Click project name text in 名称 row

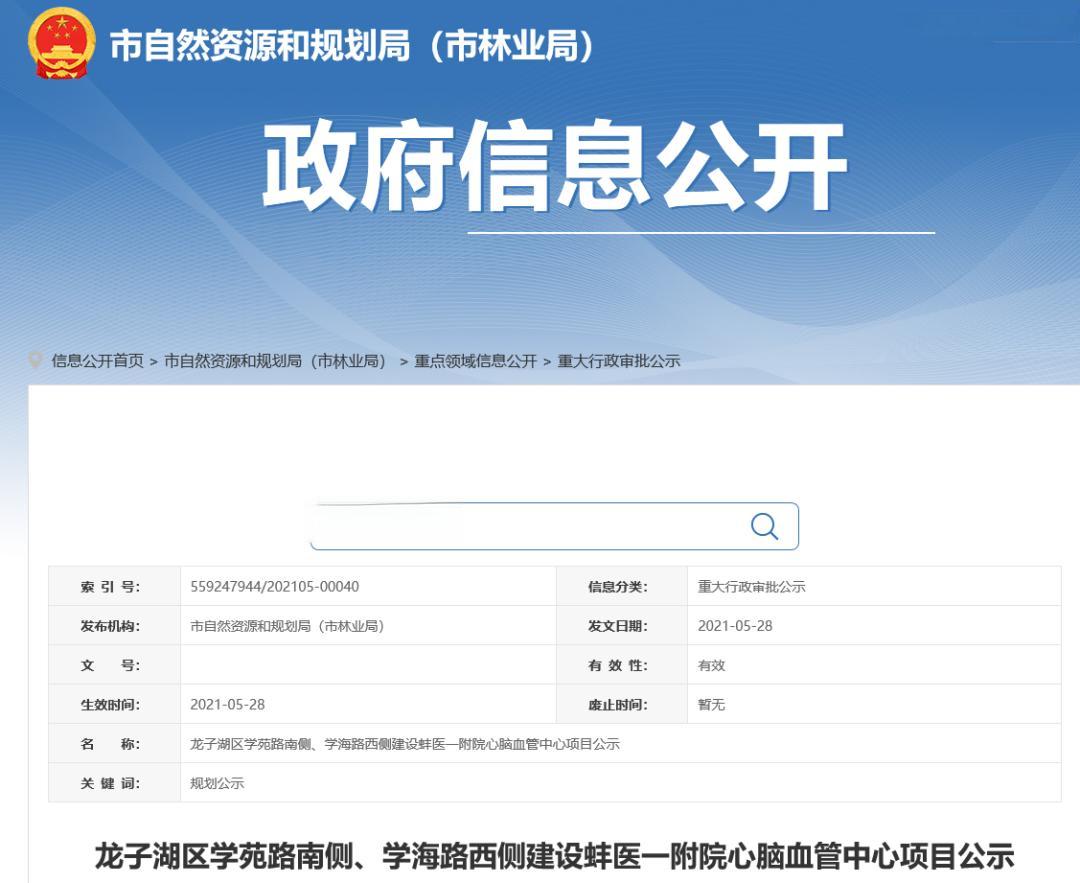tap(405, 744)
